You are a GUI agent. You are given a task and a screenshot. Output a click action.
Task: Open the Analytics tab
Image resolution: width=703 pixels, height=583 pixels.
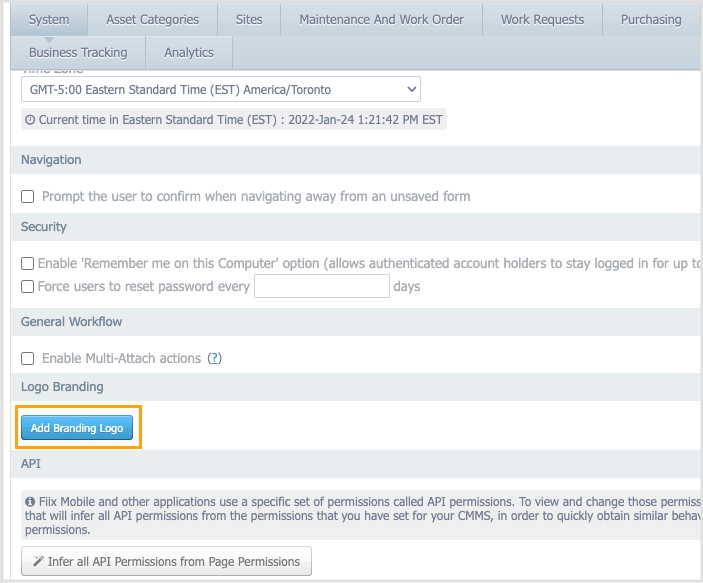[189, 53]
